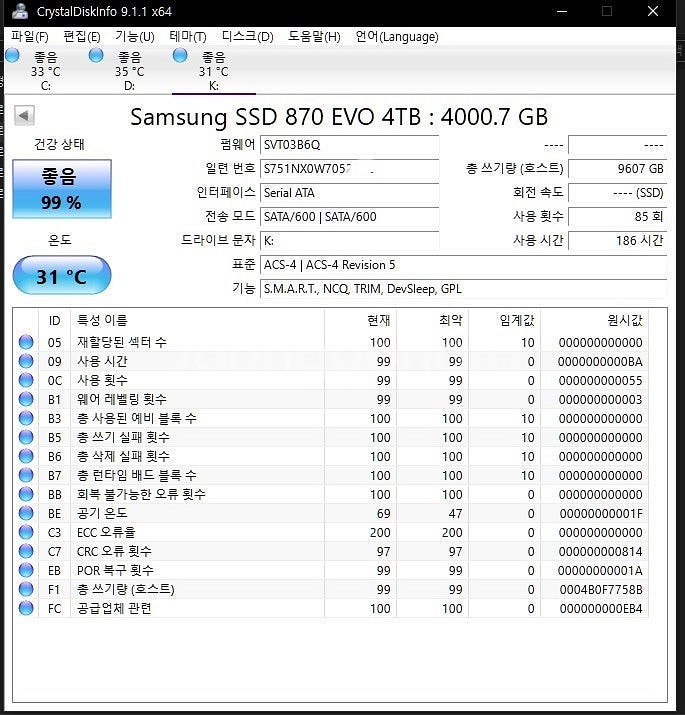This screenshot has width=685, height=715.
Task: Click the 현재 column header
Action: click(360, 321)
